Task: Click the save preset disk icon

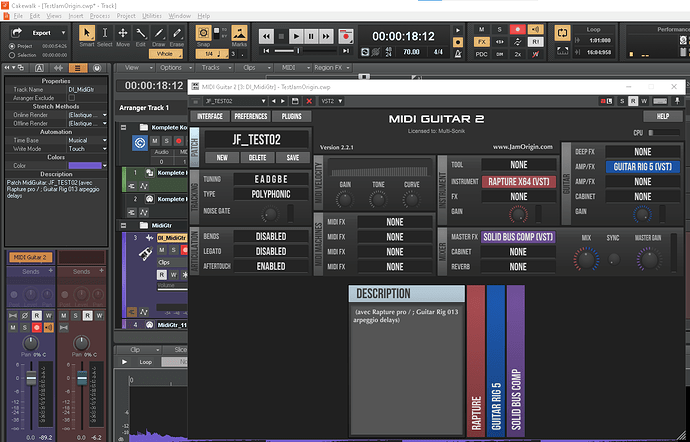Action: (x=295, y=101)
